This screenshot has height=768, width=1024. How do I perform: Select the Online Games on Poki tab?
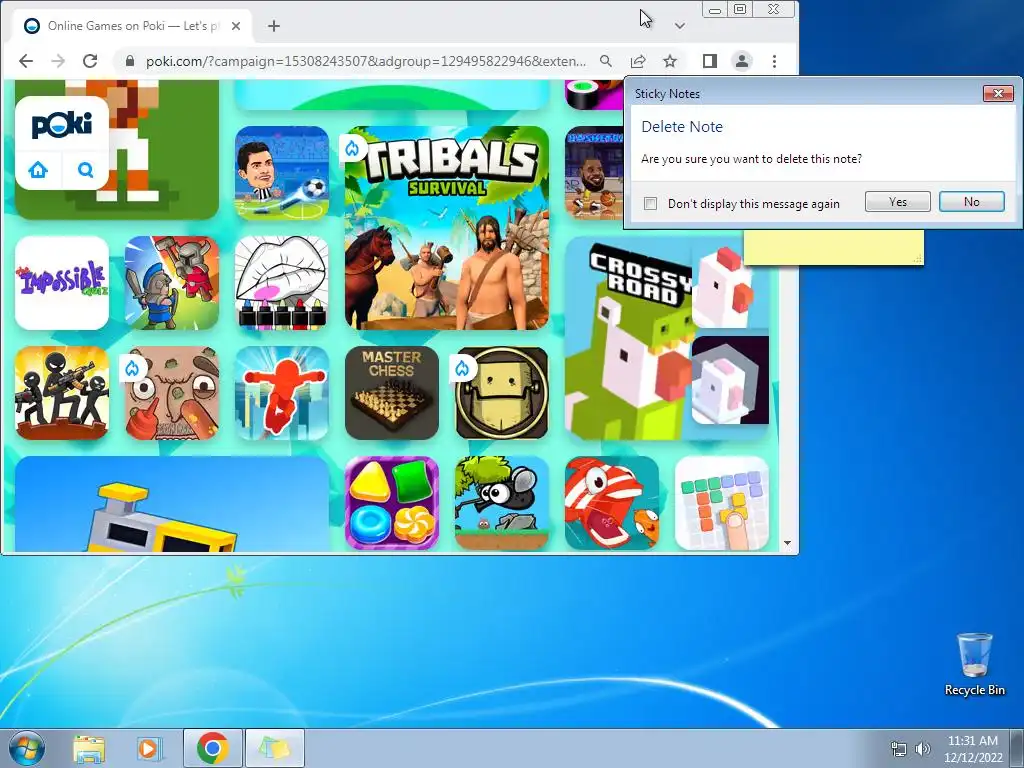(133, 26)
